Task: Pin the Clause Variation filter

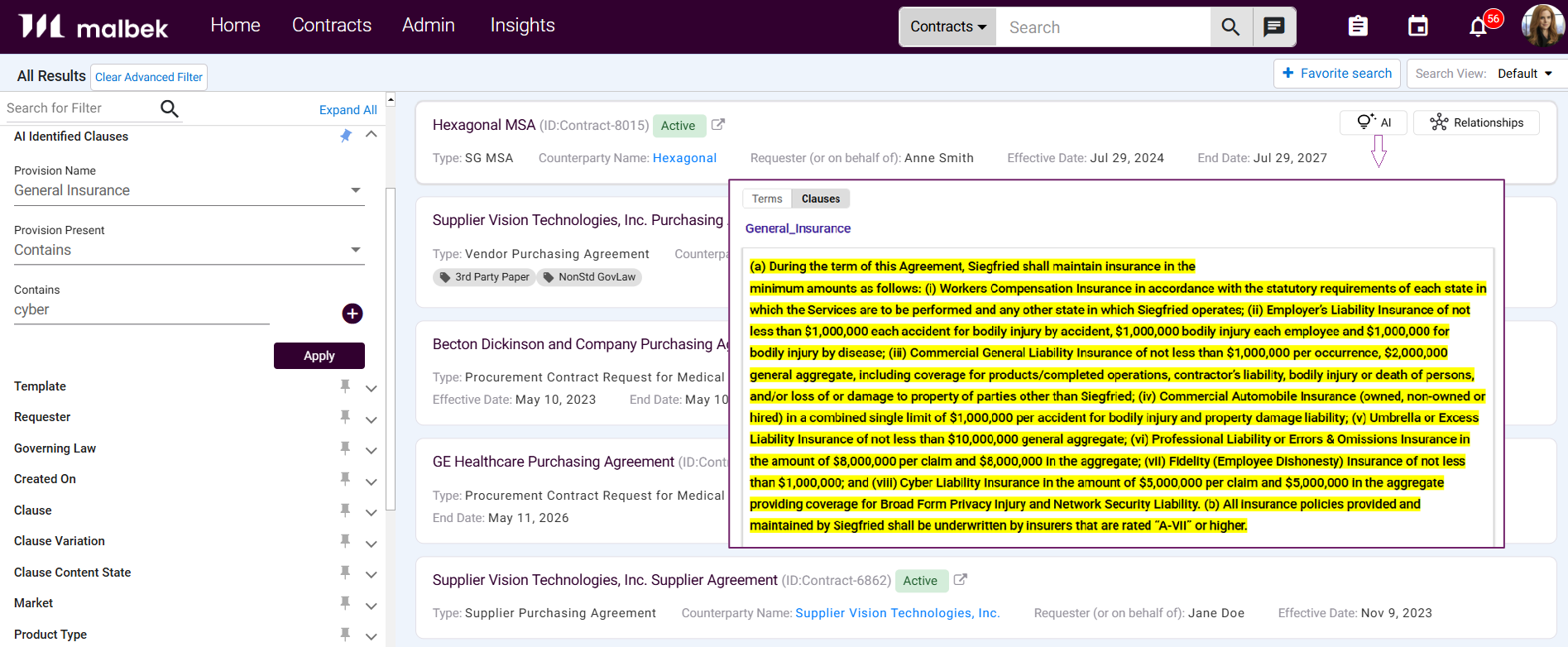Action: point(345,541)
